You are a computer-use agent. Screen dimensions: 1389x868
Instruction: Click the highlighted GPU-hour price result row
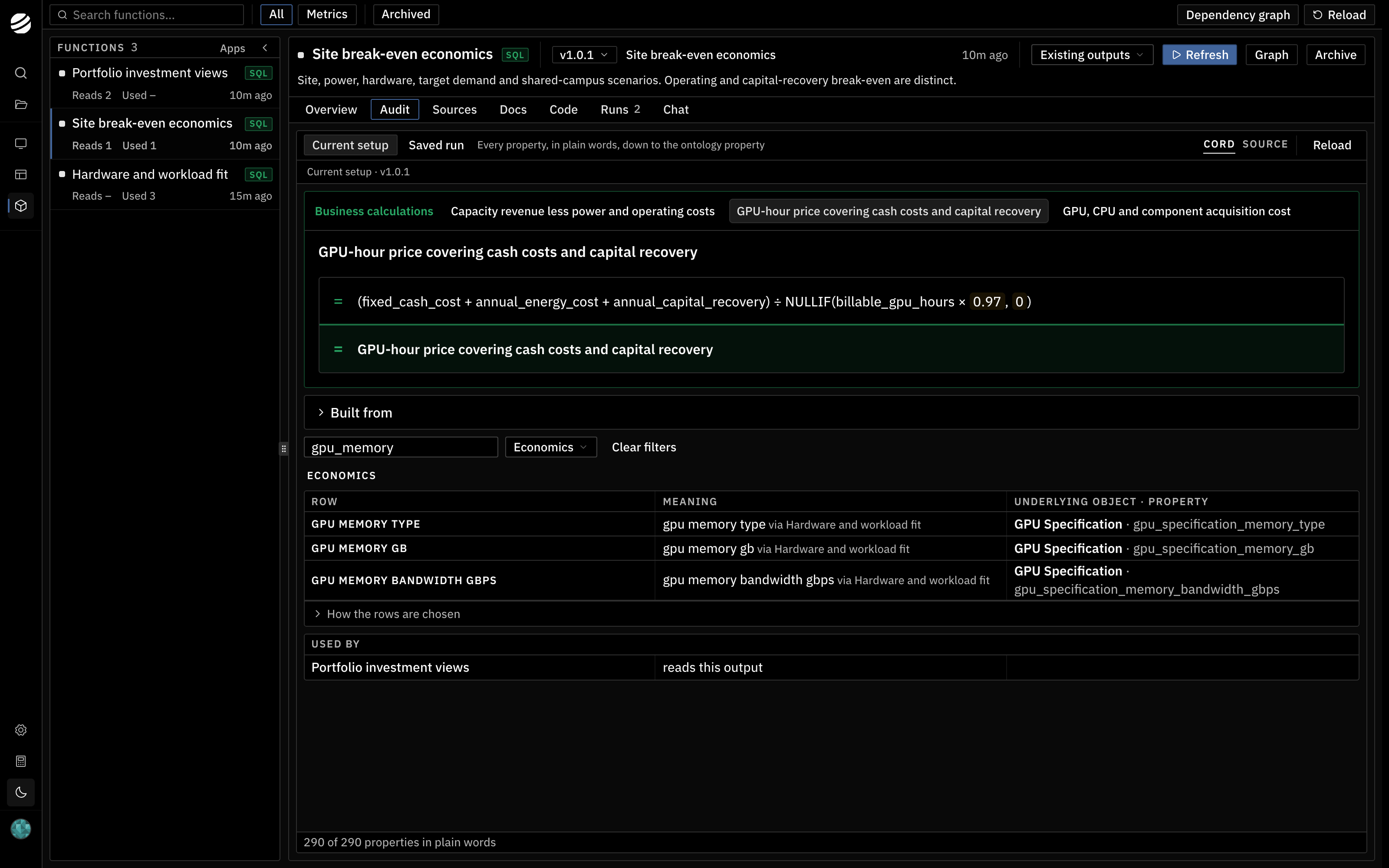[x=831, y=349]
